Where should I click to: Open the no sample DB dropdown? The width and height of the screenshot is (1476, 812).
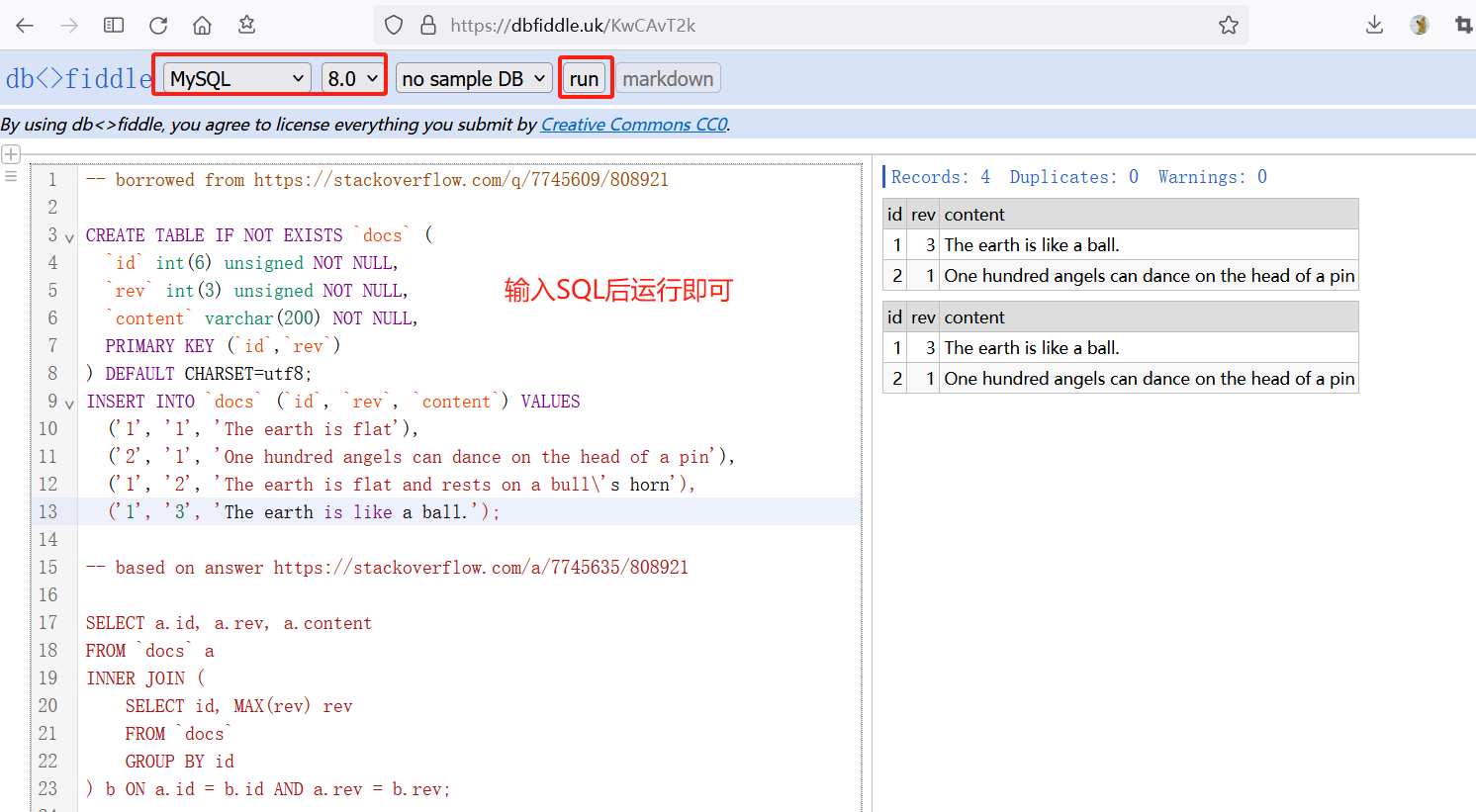click(474, 78)
